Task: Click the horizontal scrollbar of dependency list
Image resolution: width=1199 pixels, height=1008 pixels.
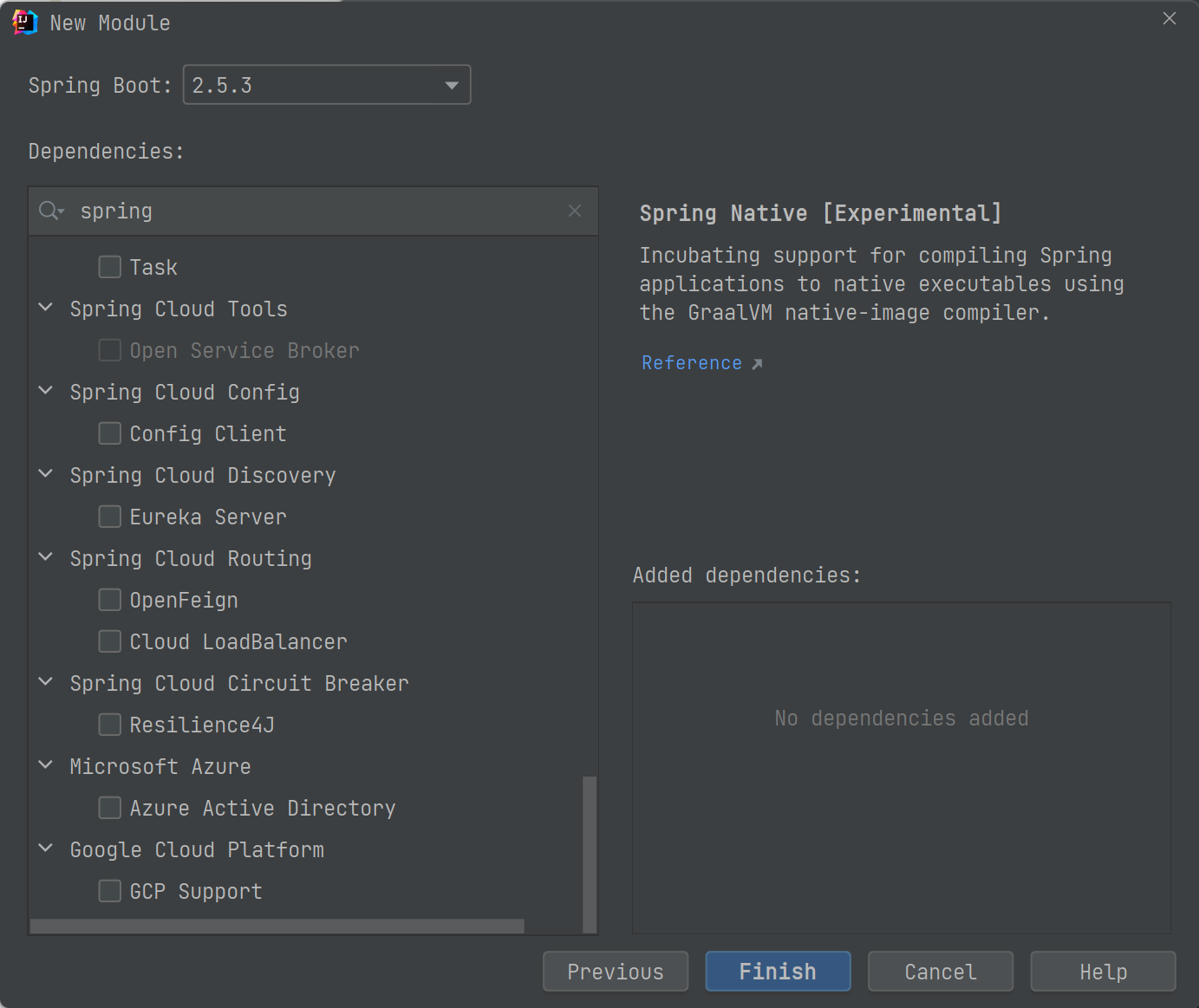Action: point(277,927)
